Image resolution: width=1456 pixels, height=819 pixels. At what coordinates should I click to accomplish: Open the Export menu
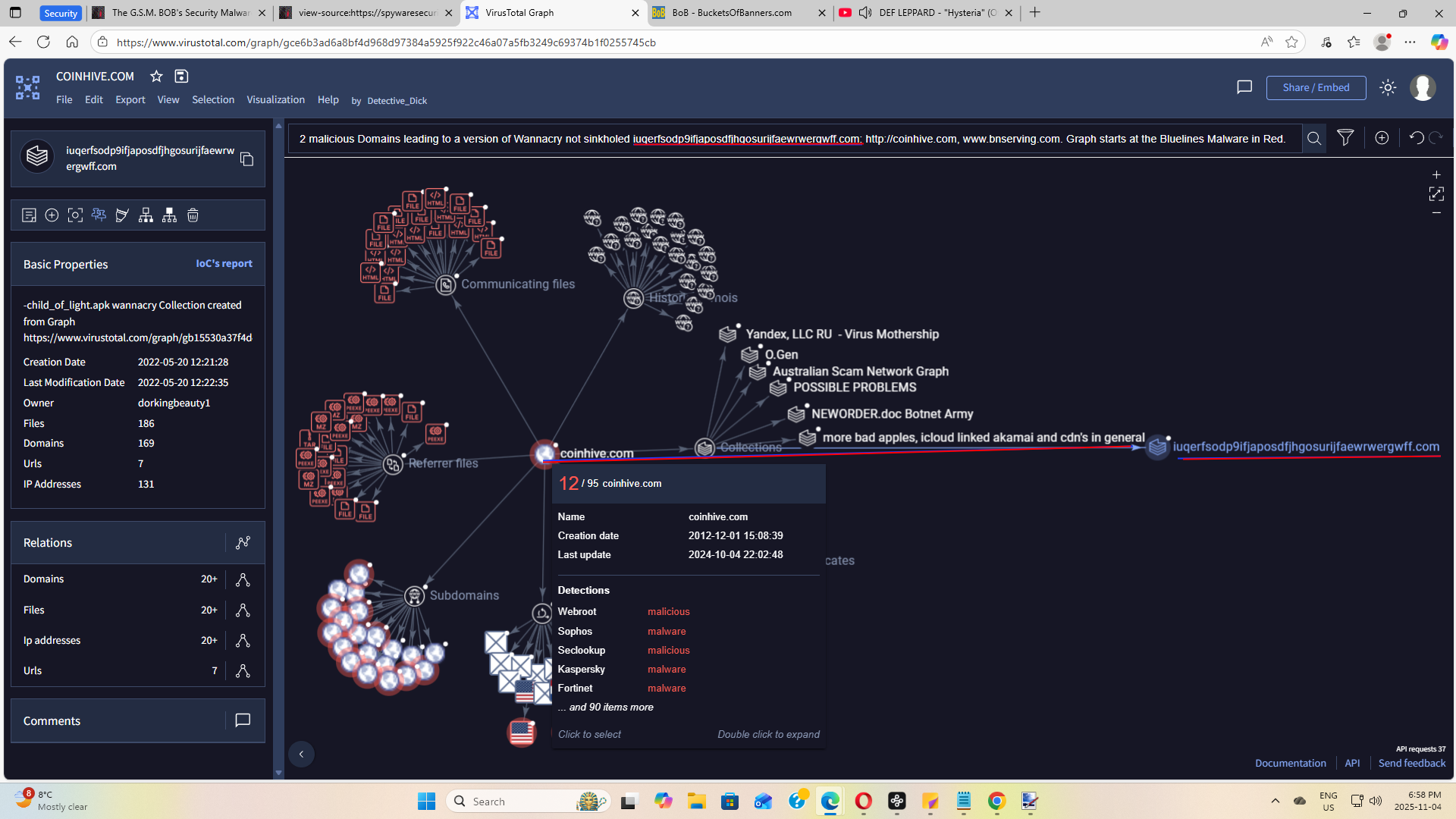(130, 99)
